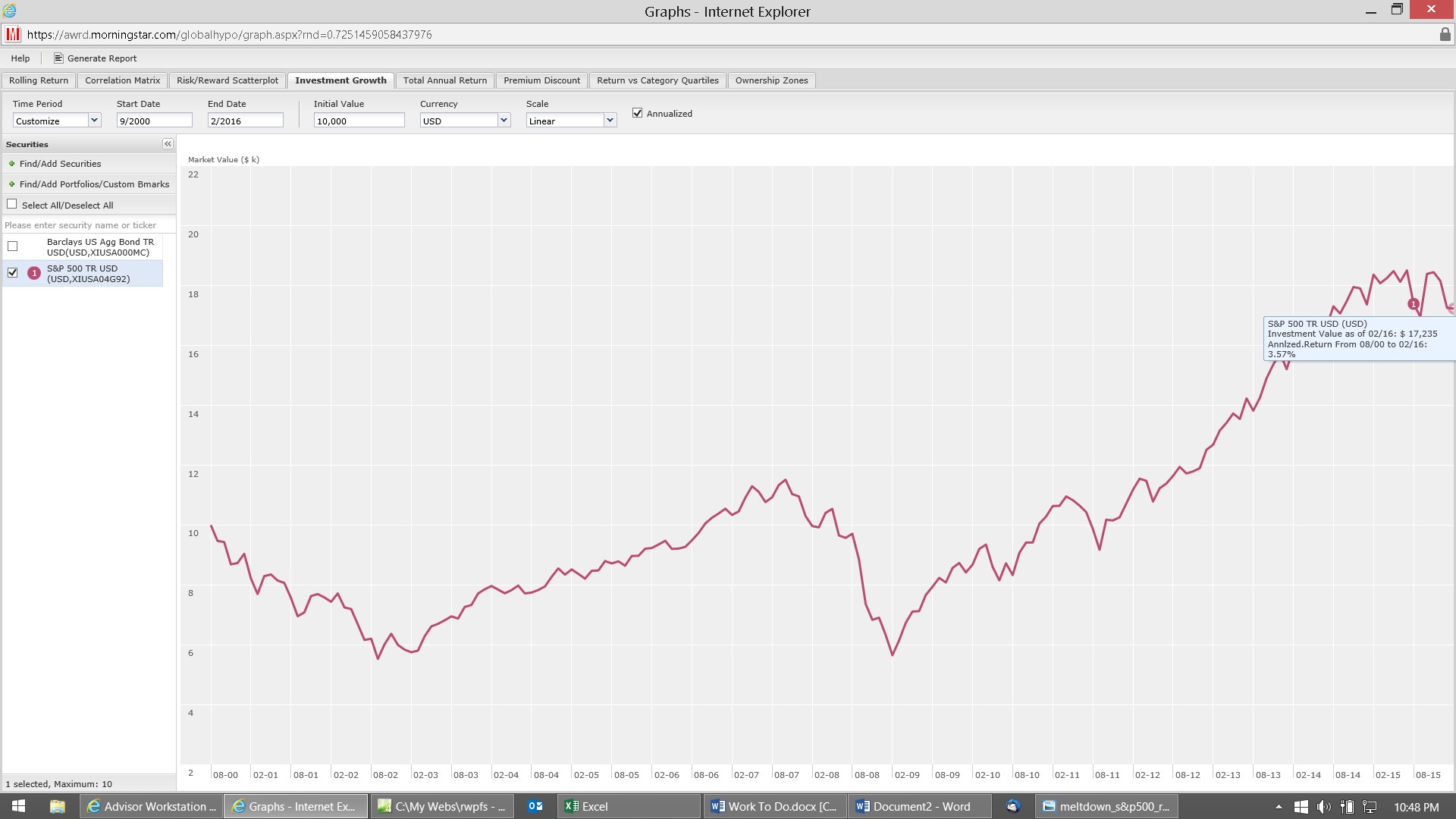Switch to Advisor Workstation taskbar window
Viewport: 1456px width, 819px height.
click(x=150, y=806)
